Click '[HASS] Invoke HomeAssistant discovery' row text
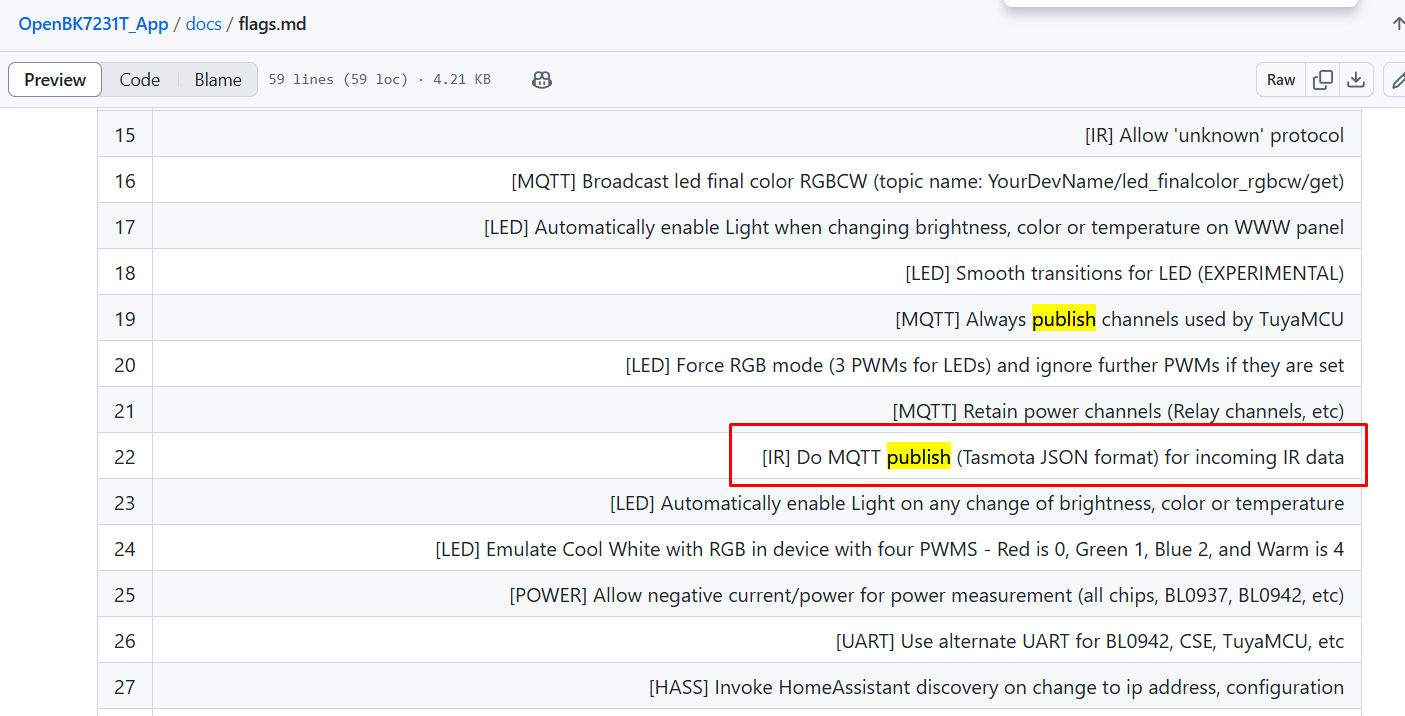1405x716 pixels. pyautogui.click(x=997, y=687)
